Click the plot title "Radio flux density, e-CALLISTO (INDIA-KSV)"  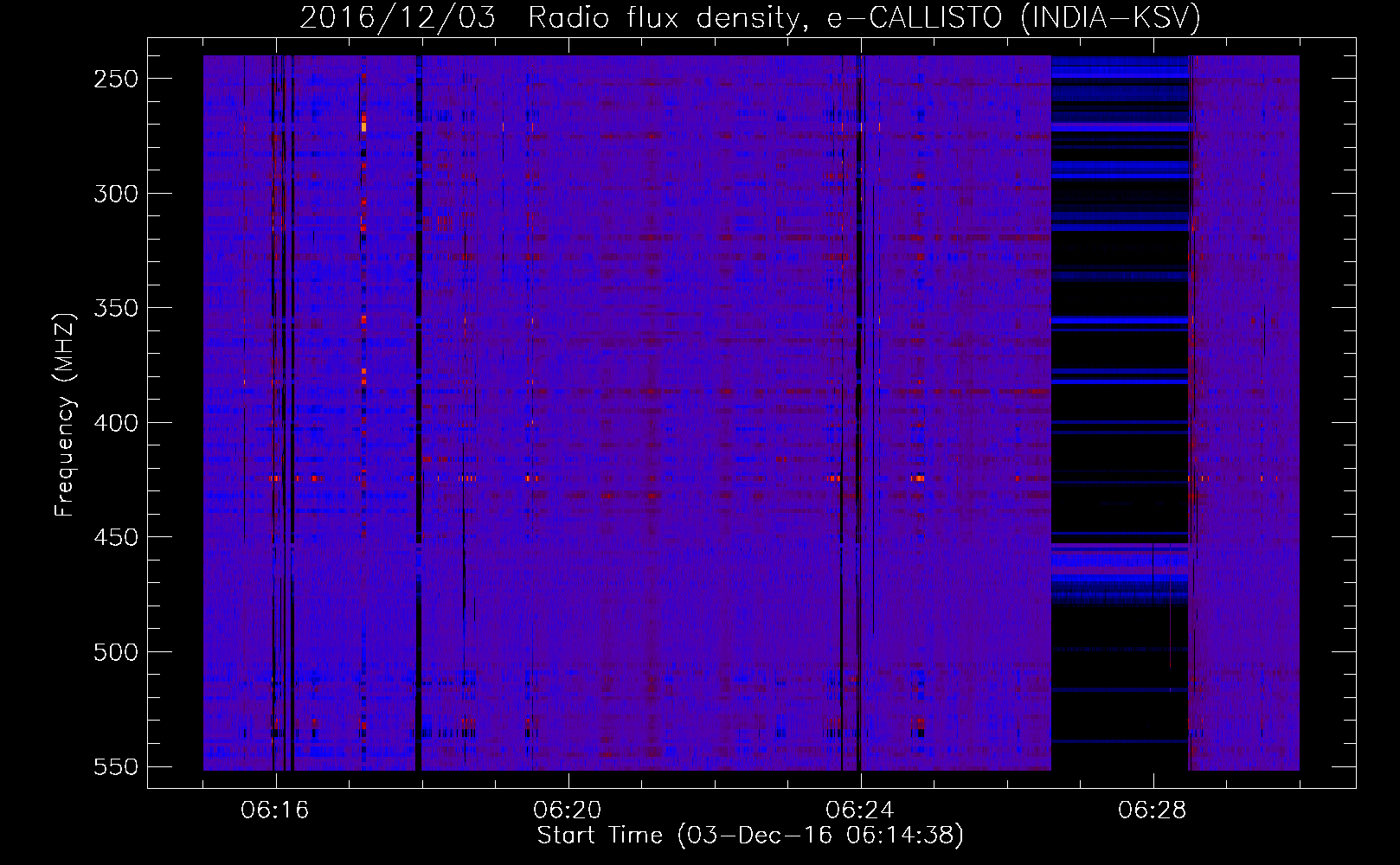click(x=864, y=17)
